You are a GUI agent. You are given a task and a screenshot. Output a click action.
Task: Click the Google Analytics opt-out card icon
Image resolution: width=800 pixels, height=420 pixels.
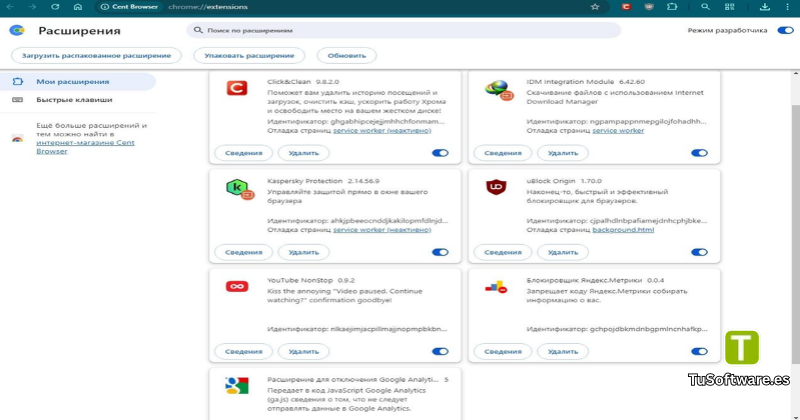tap(237, 386)
